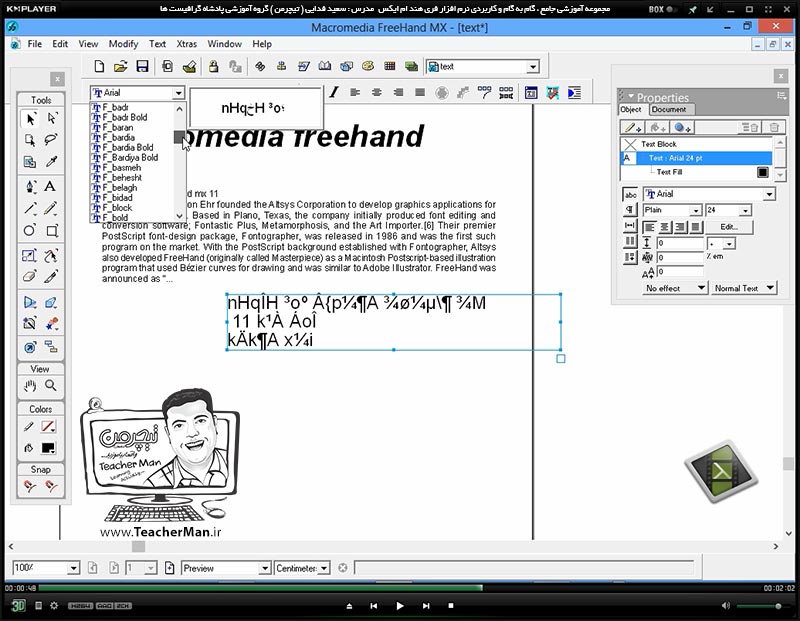800x621 pixels.
Task: Click the Open folder icon
Action: (120, 66)
